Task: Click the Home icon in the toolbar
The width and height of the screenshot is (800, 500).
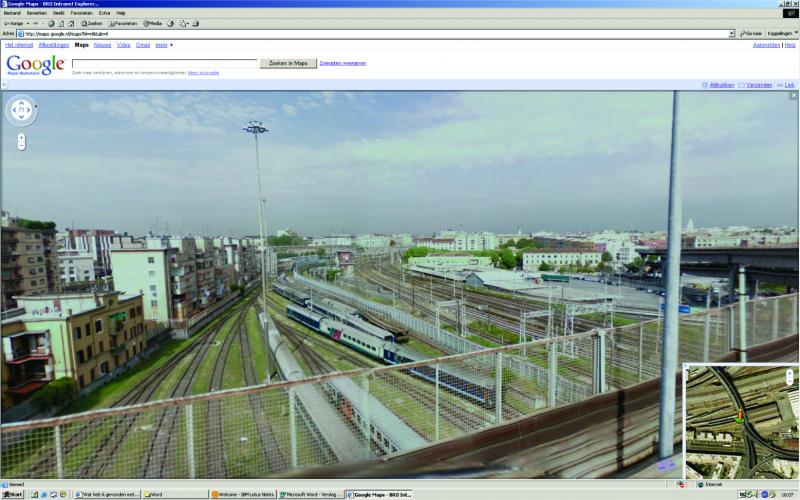Action: [x=70, y=23]
